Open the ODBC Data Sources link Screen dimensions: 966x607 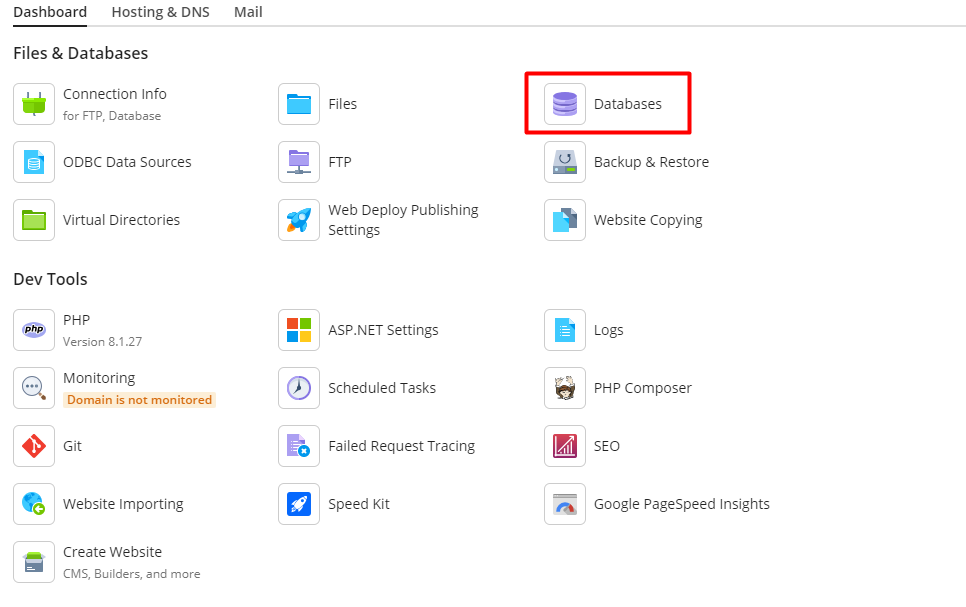pyautogui.click(x=127, y=162)
